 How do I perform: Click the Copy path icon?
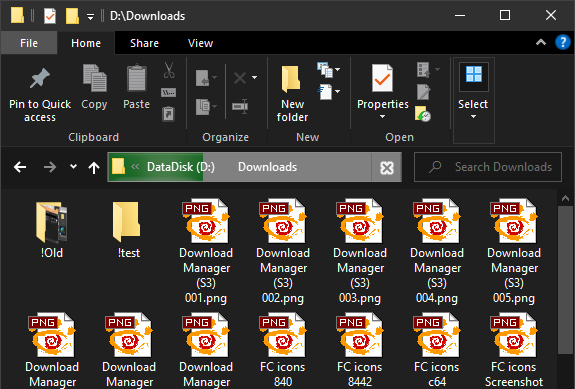tap(168, 92)
